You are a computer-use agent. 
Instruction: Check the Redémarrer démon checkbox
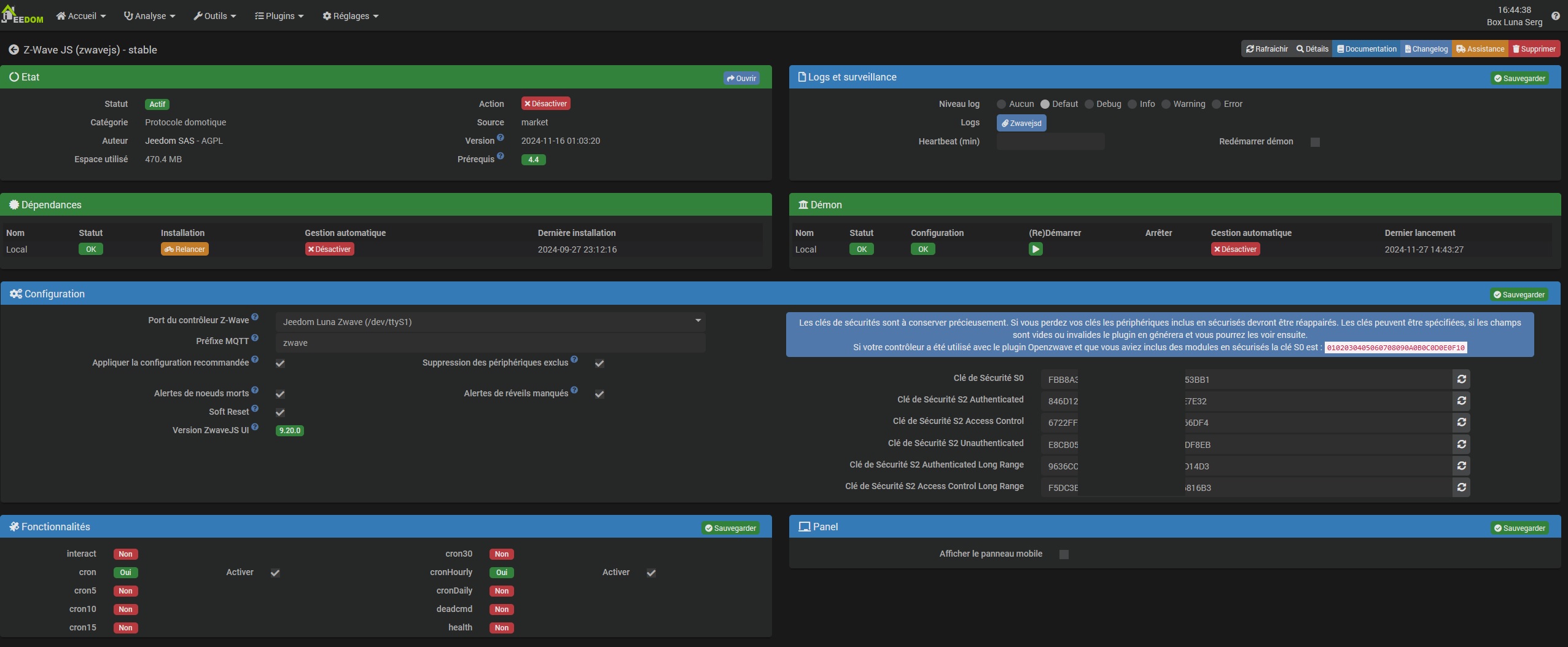coord(1315,142)
